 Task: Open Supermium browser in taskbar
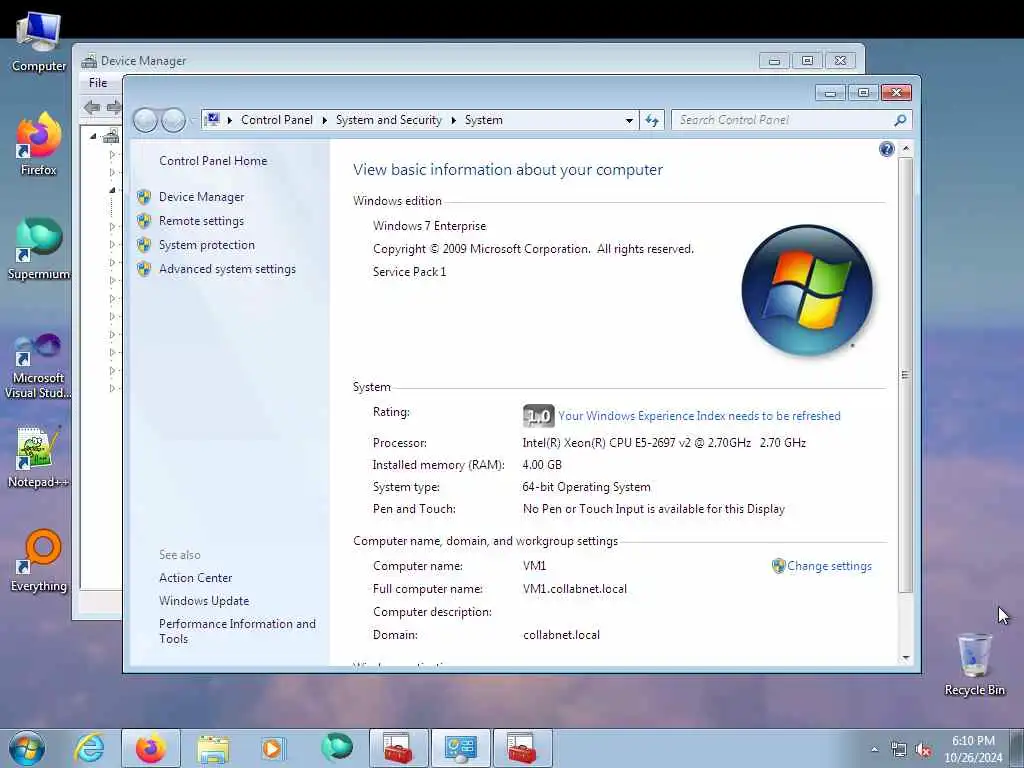point(337,748)
